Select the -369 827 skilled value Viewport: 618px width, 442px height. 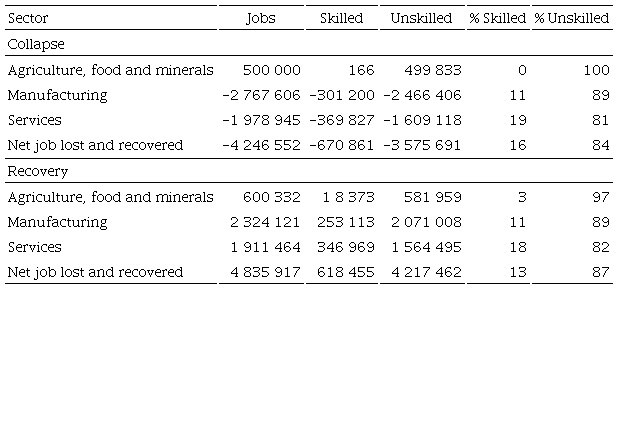click(x=341, y=120)
